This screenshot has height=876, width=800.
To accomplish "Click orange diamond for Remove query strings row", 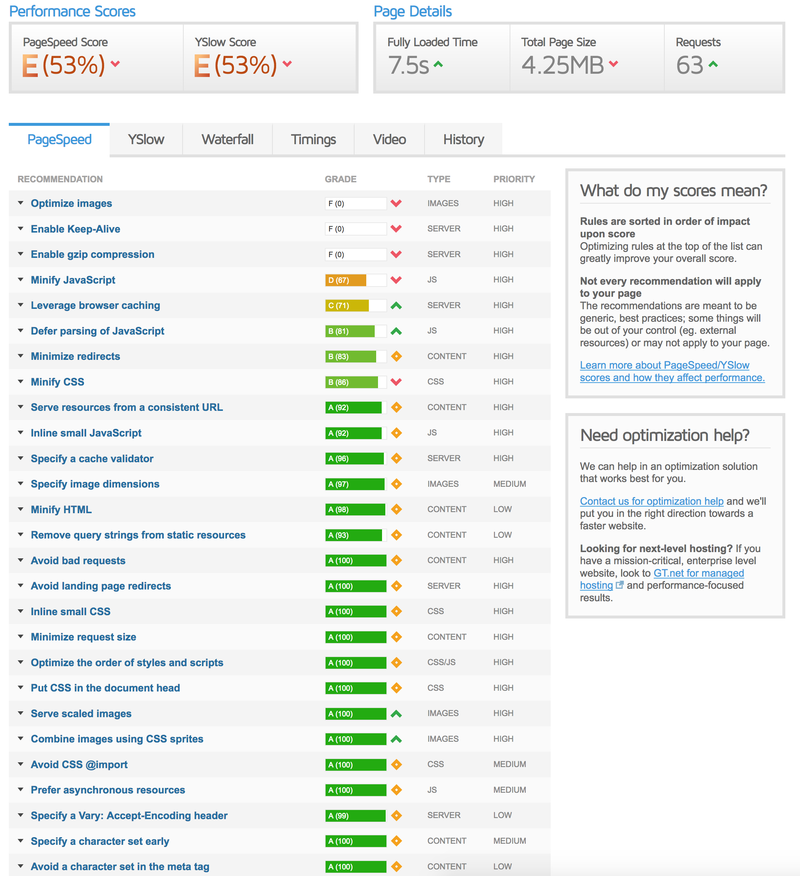I will [396, 535].
